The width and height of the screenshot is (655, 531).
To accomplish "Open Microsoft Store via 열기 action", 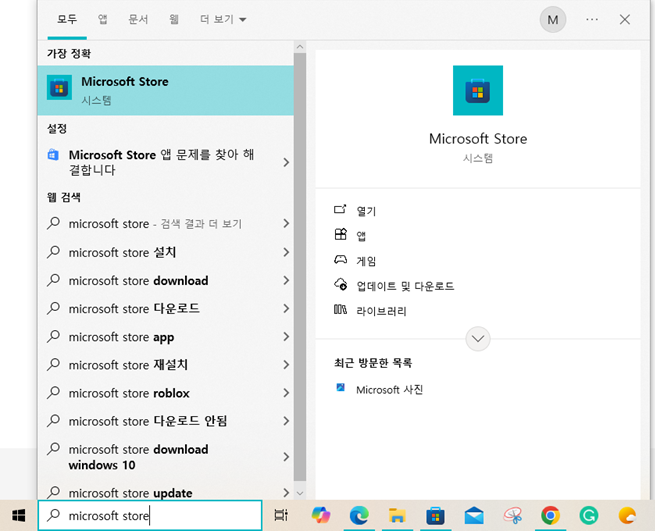I will tap(366, 211).
